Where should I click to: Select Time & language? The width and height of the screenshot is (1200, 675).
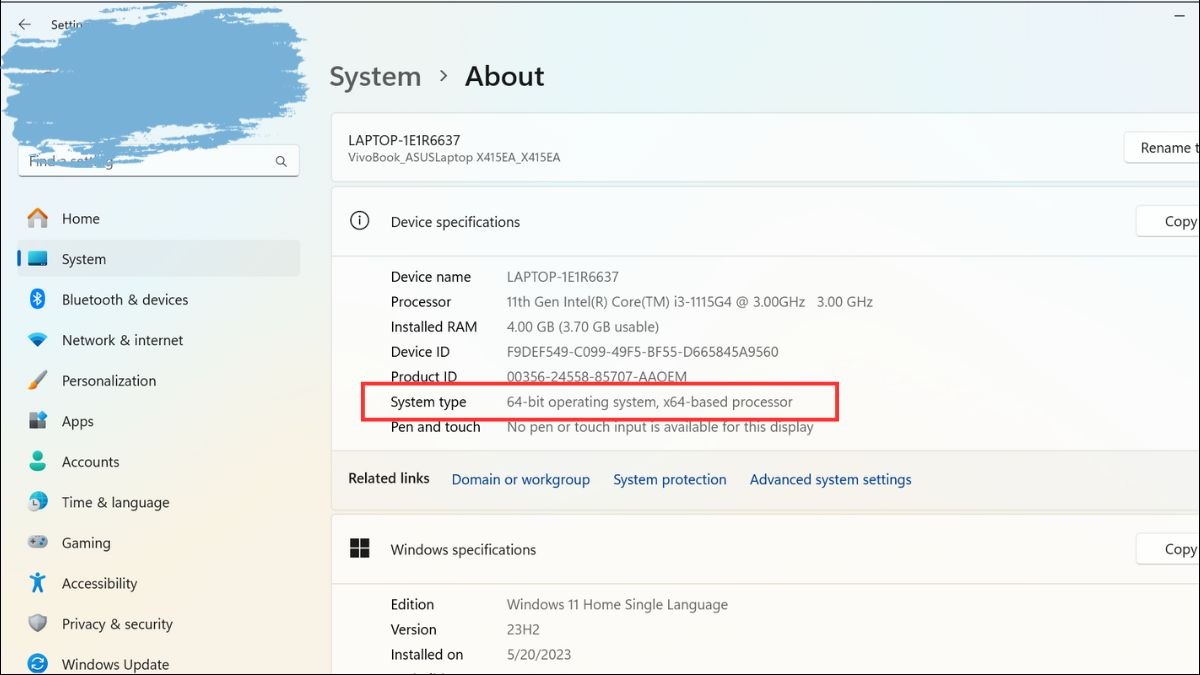pyautogui.click(x=159, y=502)
